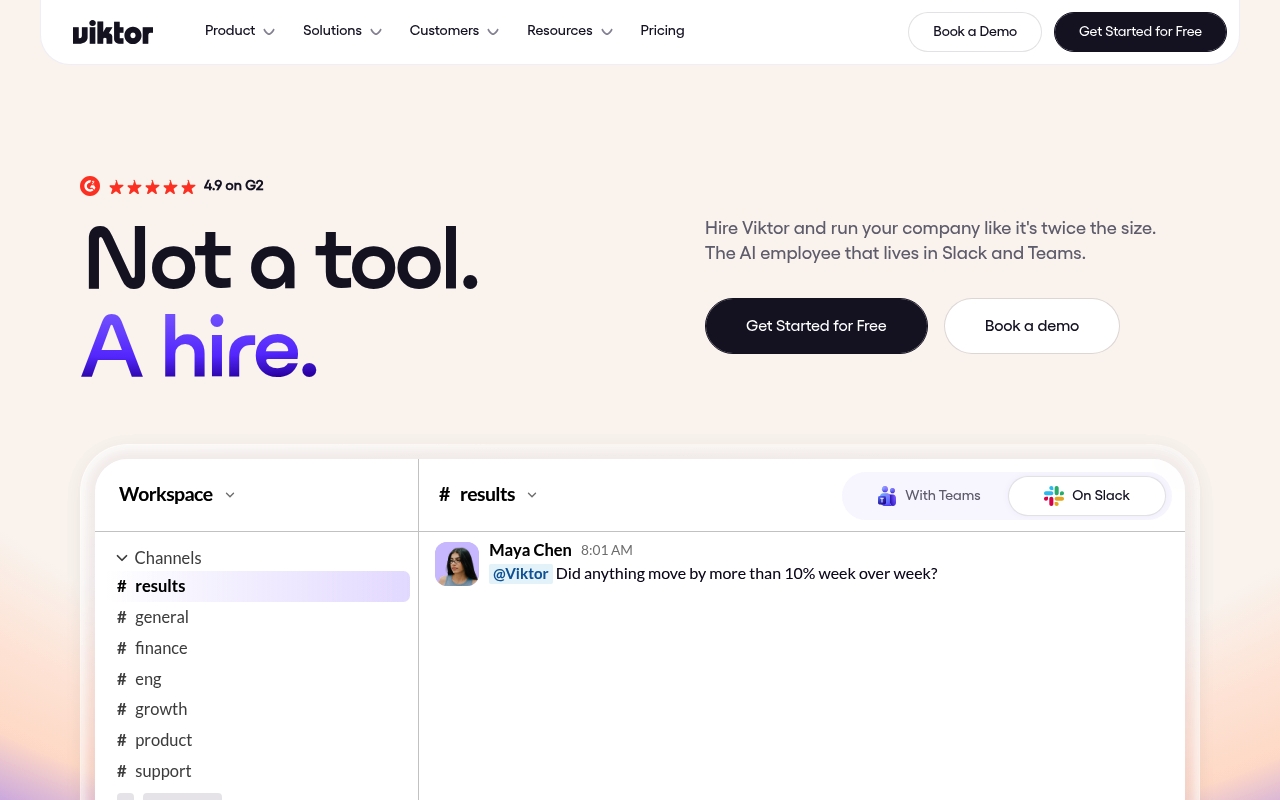Switch demo to With Teams
Screen dimensions: 1280x800
coord(928,496)
